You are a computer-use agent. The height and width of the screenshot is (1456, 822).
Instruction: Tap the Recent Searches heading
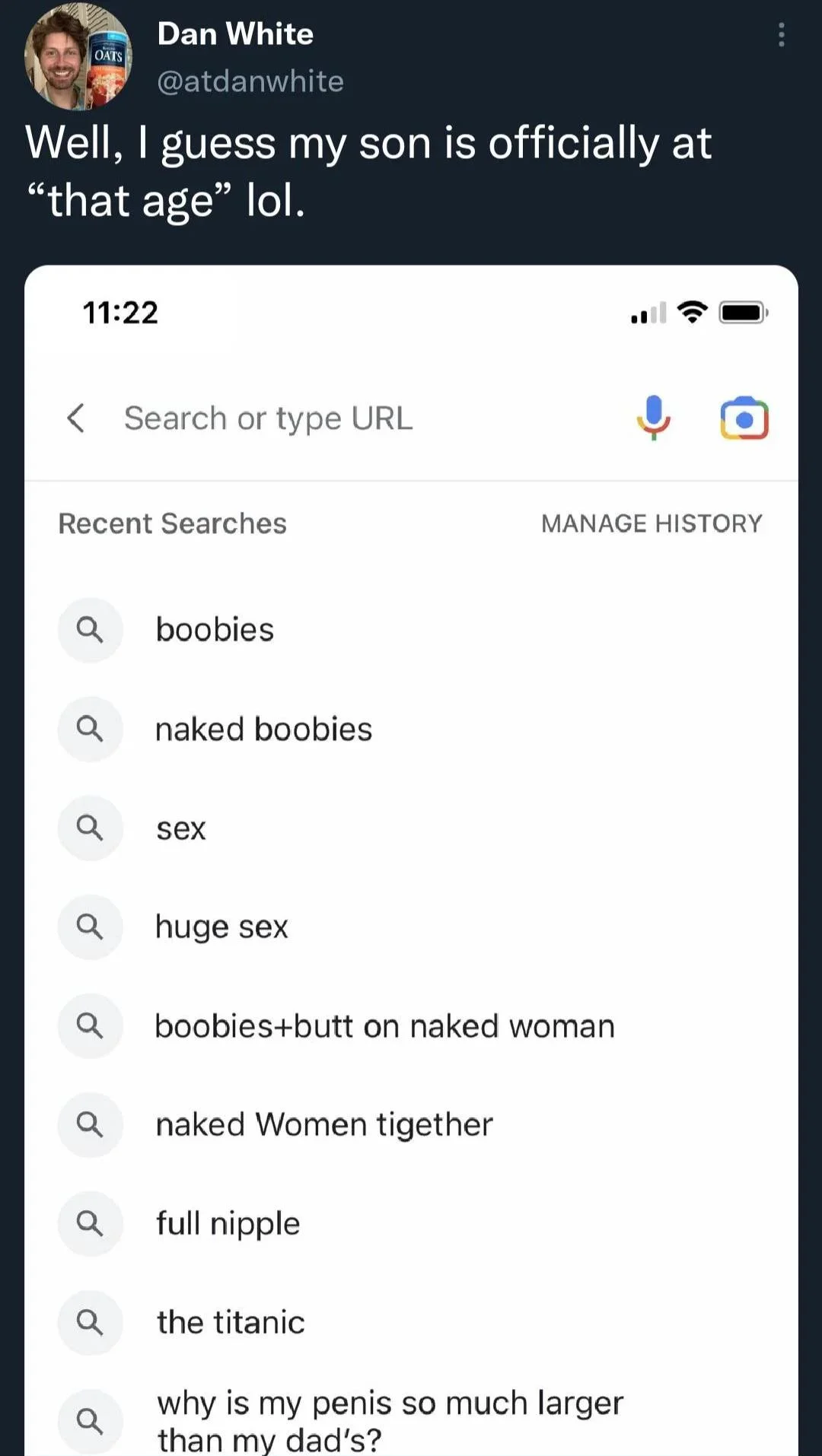pos(172,523)
